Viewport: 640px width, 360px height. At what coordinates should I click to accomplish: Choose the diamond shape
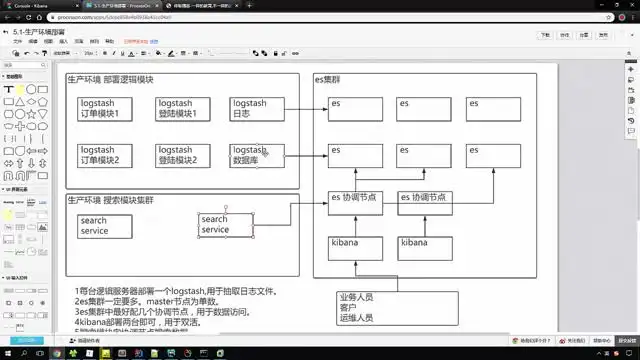[x=31, y=102]
